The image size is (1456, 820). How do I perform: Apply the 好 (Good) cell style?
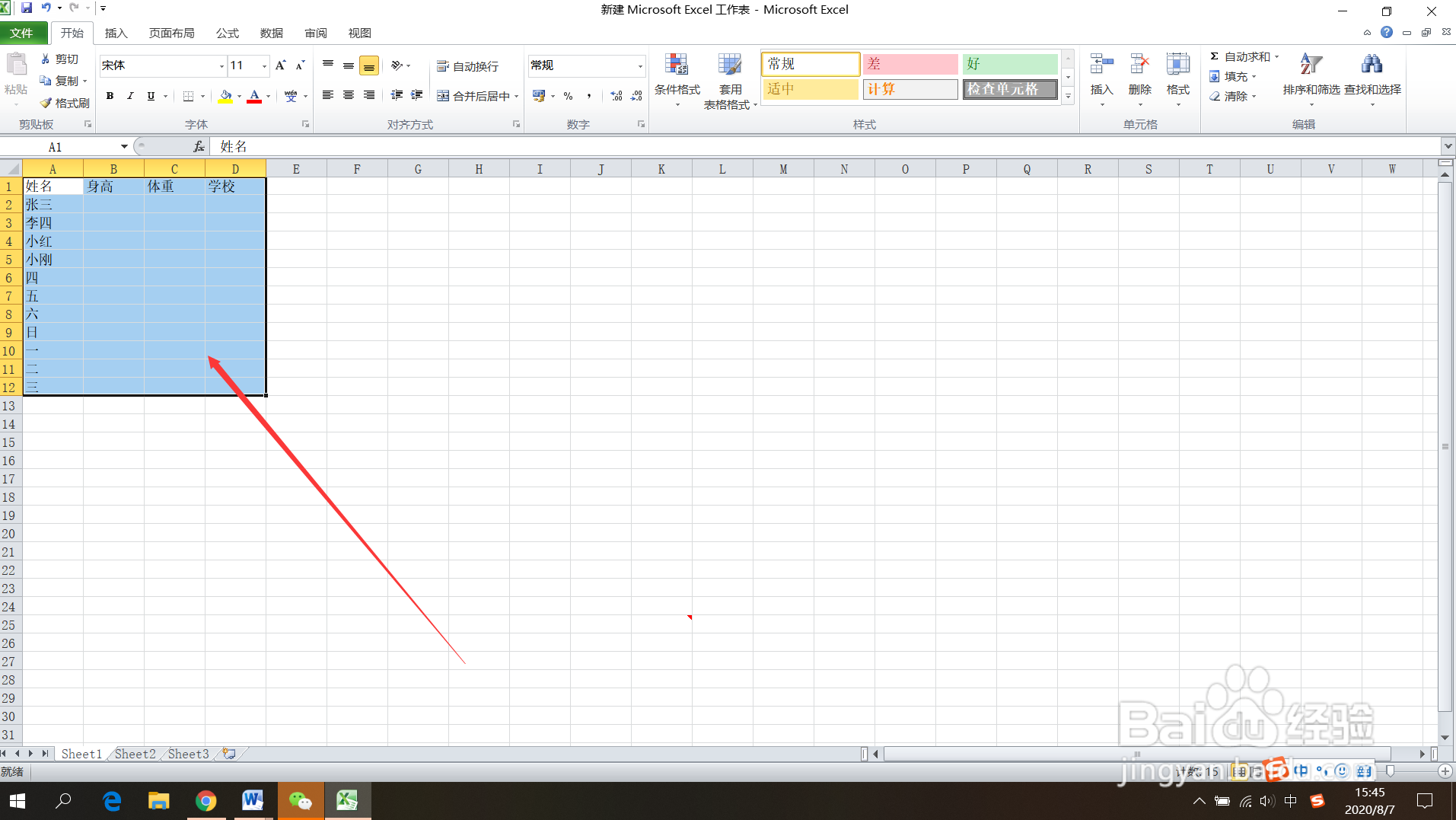pos(1009,64)
